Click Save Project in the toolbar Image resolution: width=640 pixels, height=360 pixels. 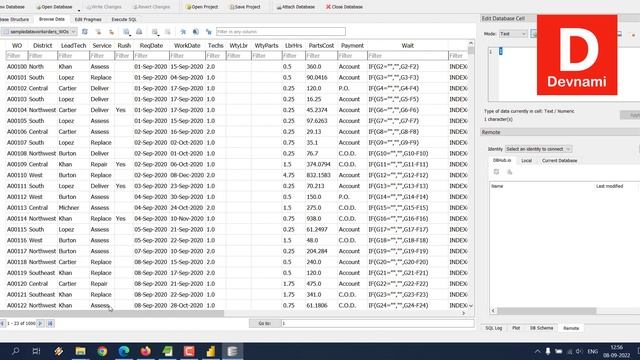coord(244,7)
